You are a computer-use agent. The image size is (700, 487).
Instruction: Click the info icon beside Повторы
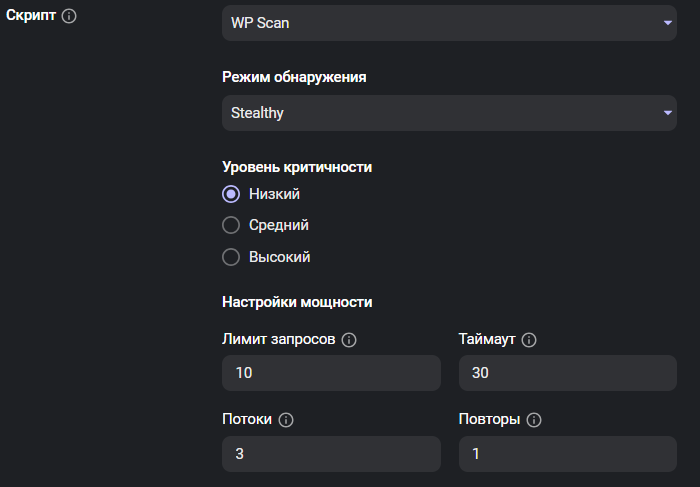point(534,420)
